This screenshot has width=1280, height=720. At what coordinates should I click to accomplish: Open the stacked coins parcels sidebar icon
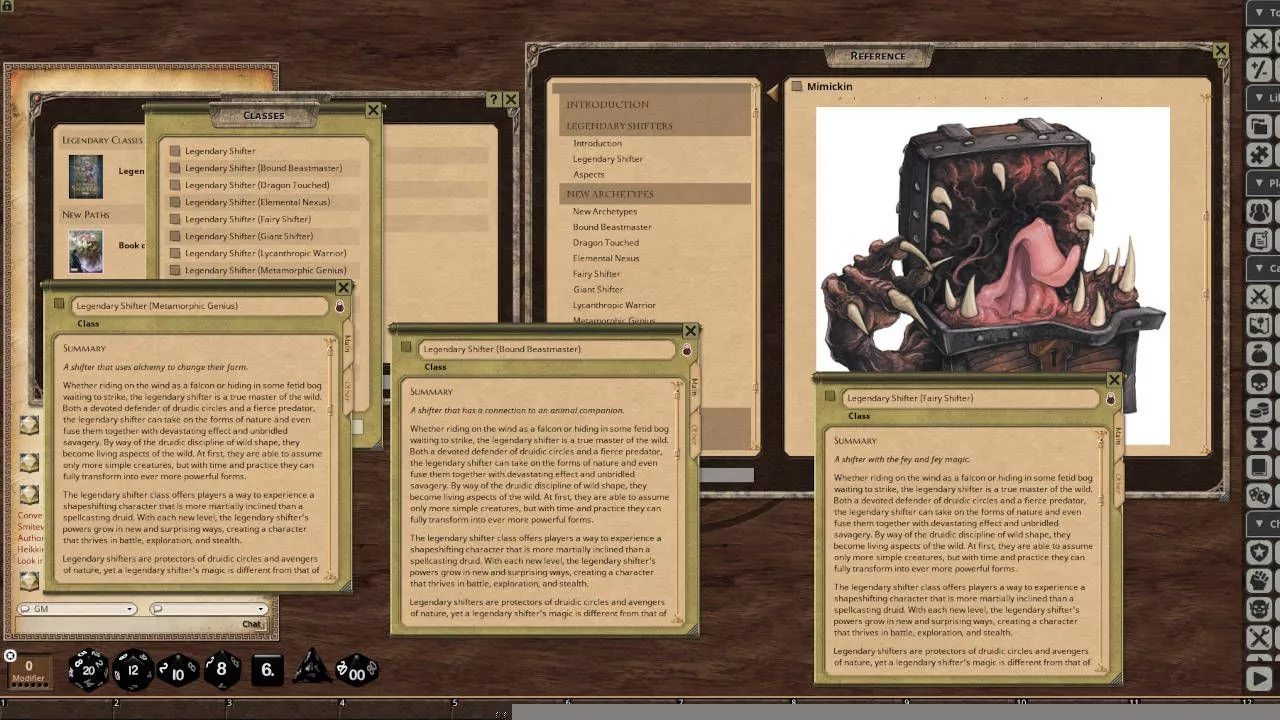click(x=1260, y=410)
